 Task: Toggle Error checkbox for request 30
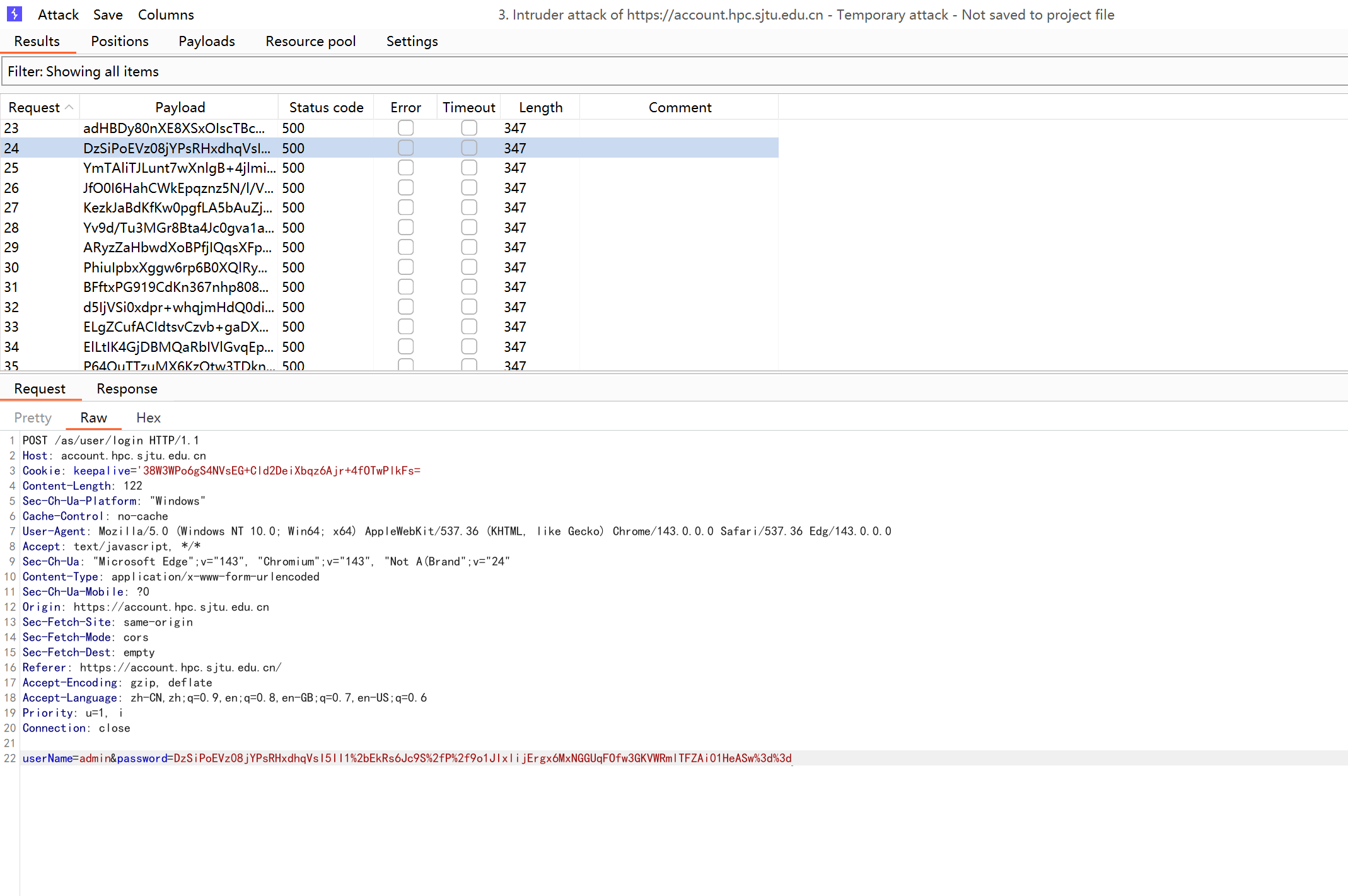[405, 267]
